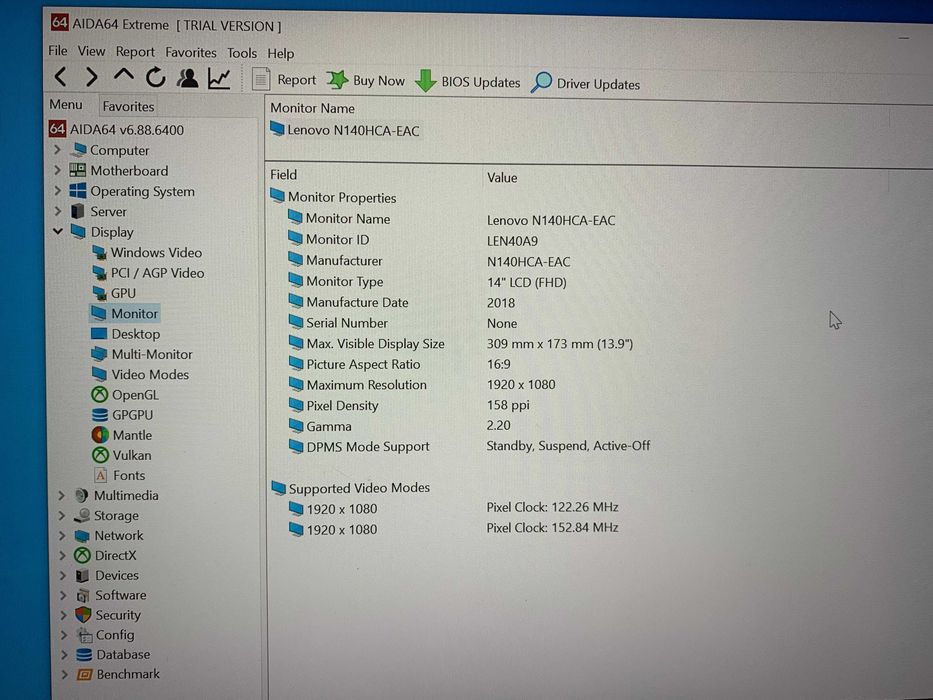Click the Security shield icon
Screen dimensions: 933x700
(83, 614)
